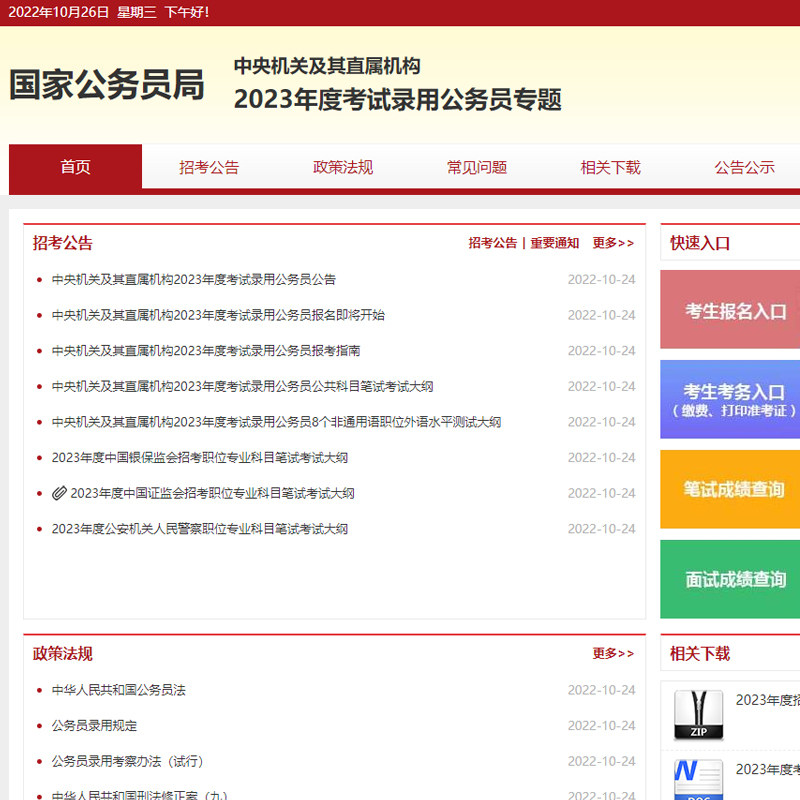
Task: Open the 考生考务入口 payment and ticket button
Action: [x=730, y=399]
